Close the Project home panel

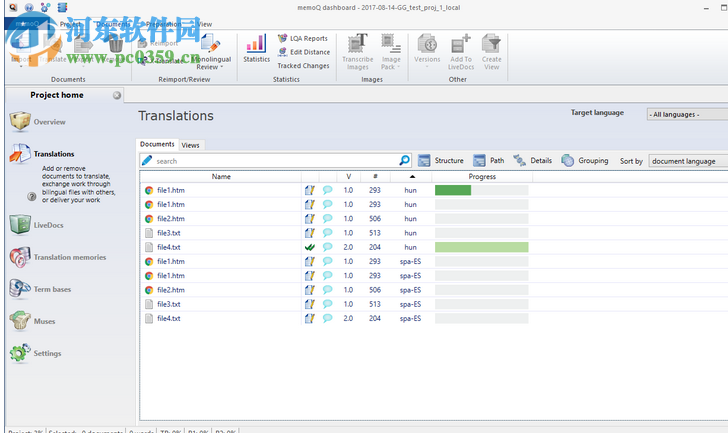pyautogui.click(x=117, y=95)
